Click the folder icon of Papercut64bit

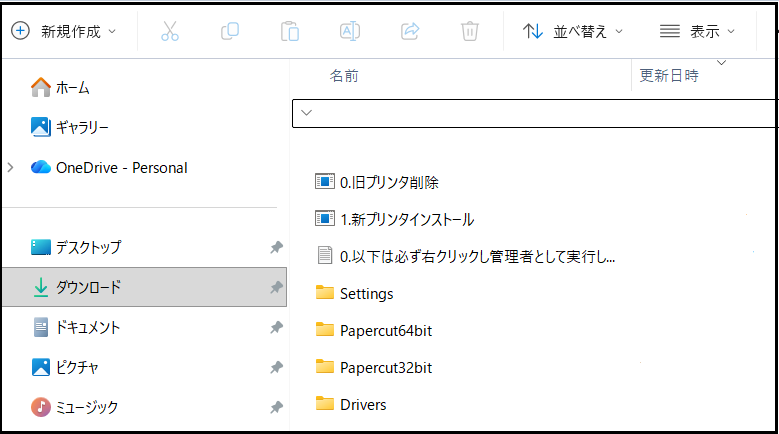(x=325, y=329)
